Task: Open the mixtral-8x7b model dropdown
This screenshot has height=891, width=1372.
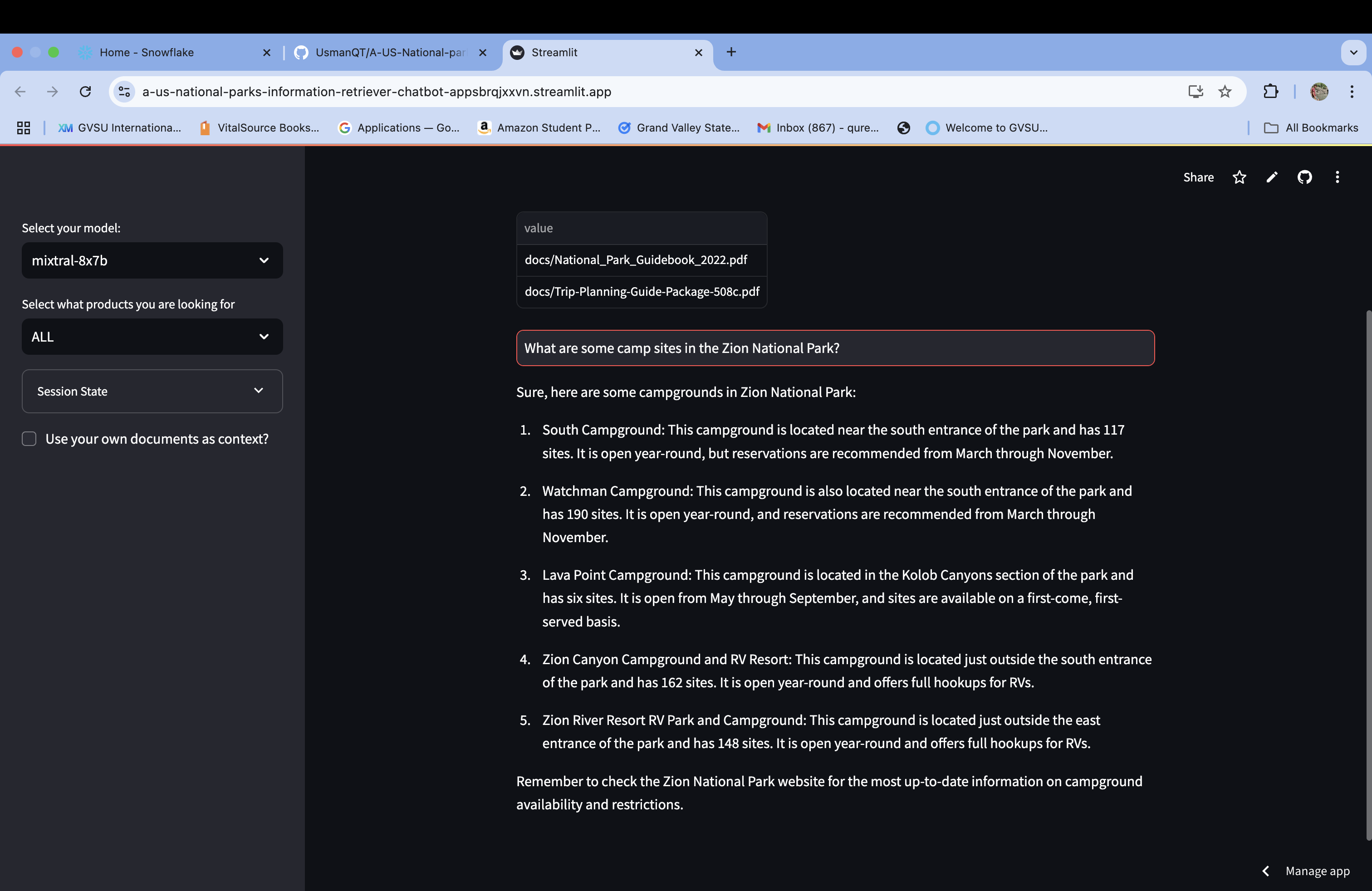Action: [152, 260]
